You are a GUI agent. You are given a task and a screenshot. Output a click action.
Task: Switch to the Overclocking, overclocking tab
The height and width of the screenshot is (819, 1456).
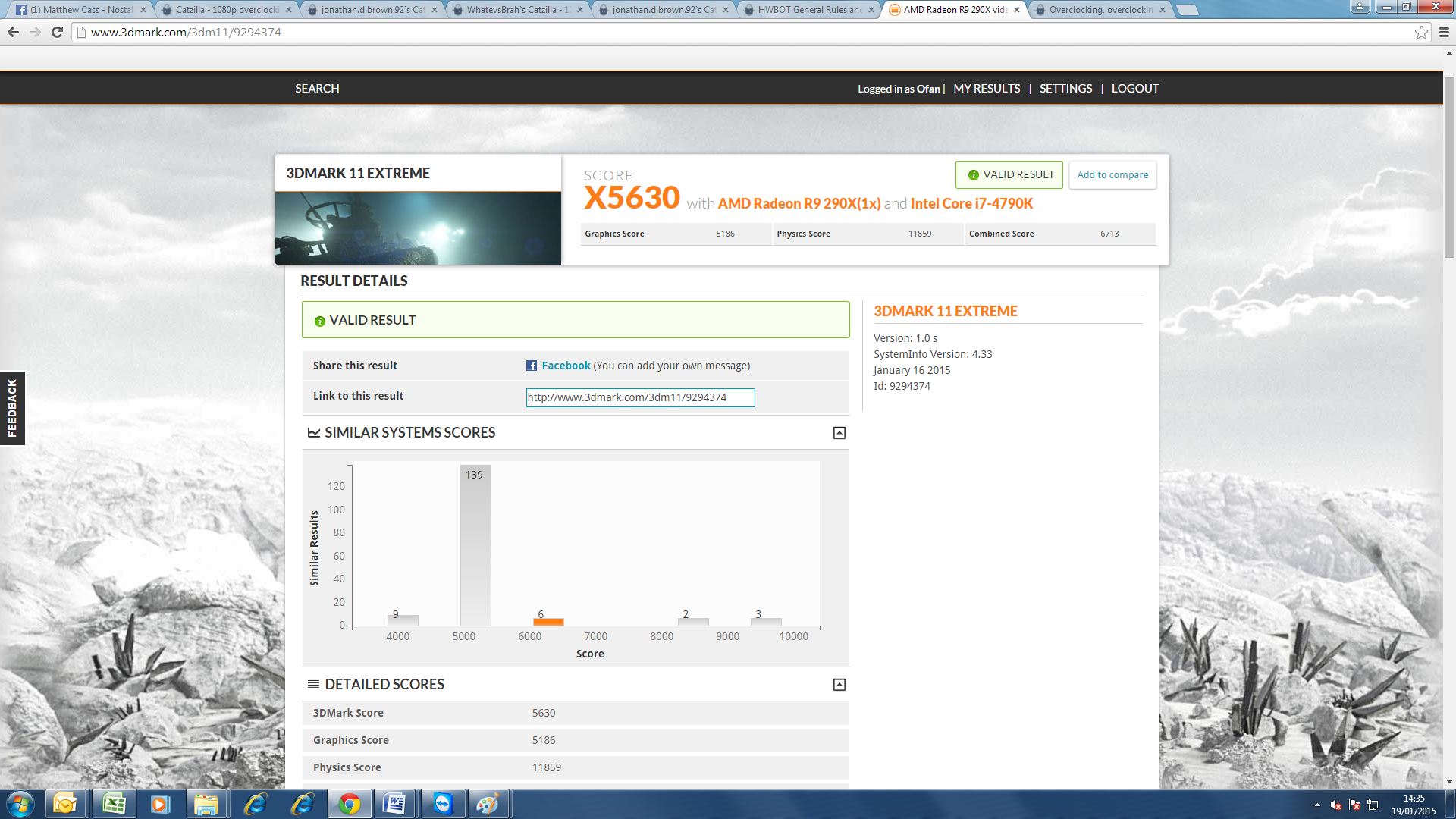click(x=1099, y=10)
